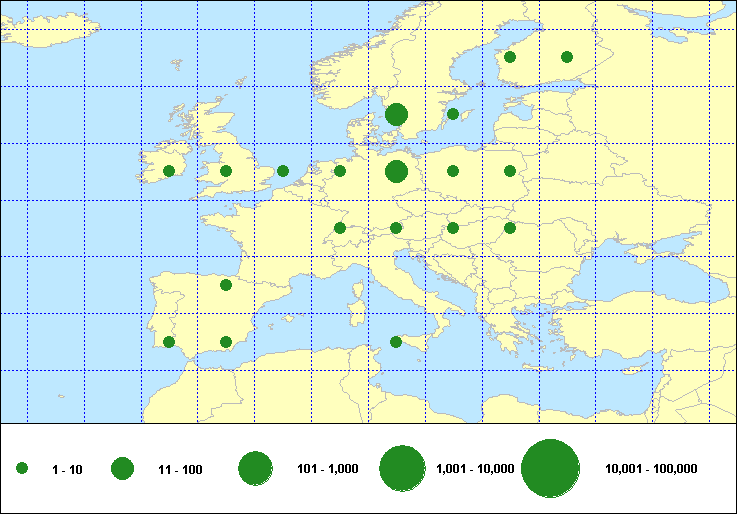Click the '11 - 100' legend label
The height and width of the screenshot is (514, 737).
pyautogui.click(x=180, y=469)
